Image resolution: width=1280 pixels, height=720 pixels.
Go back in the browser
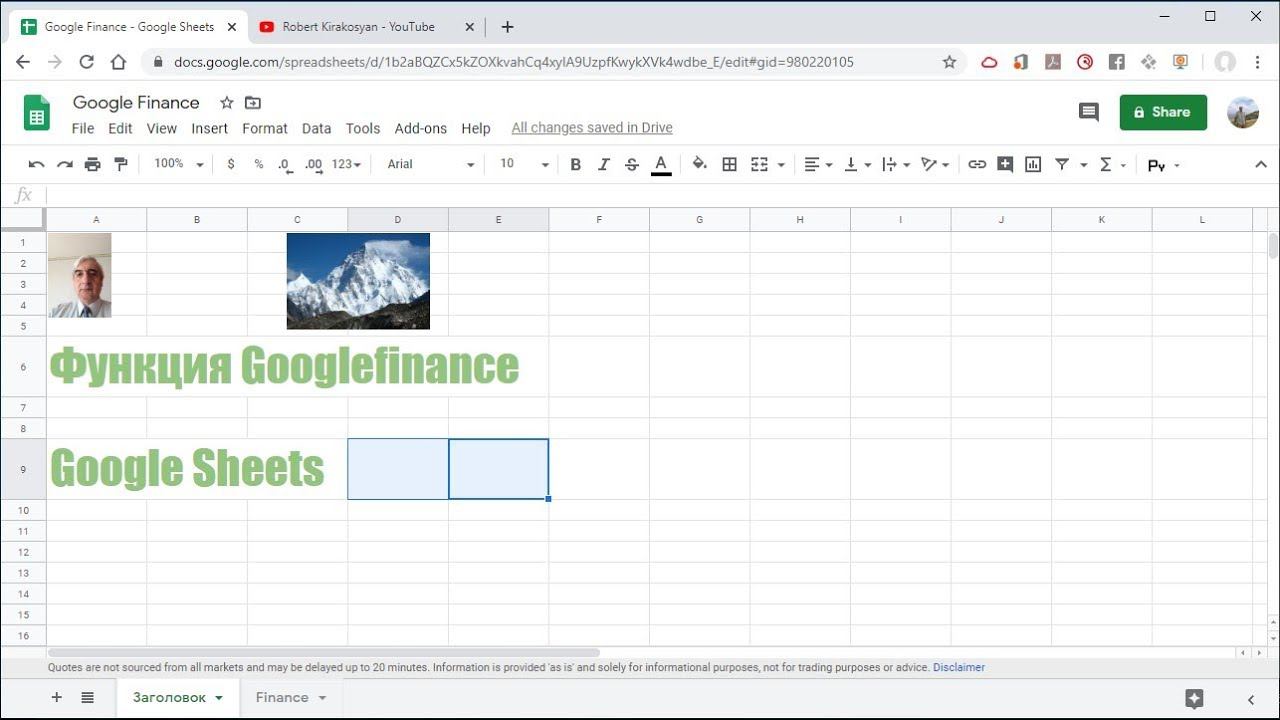pyautogui.click(x=23, y=62)
